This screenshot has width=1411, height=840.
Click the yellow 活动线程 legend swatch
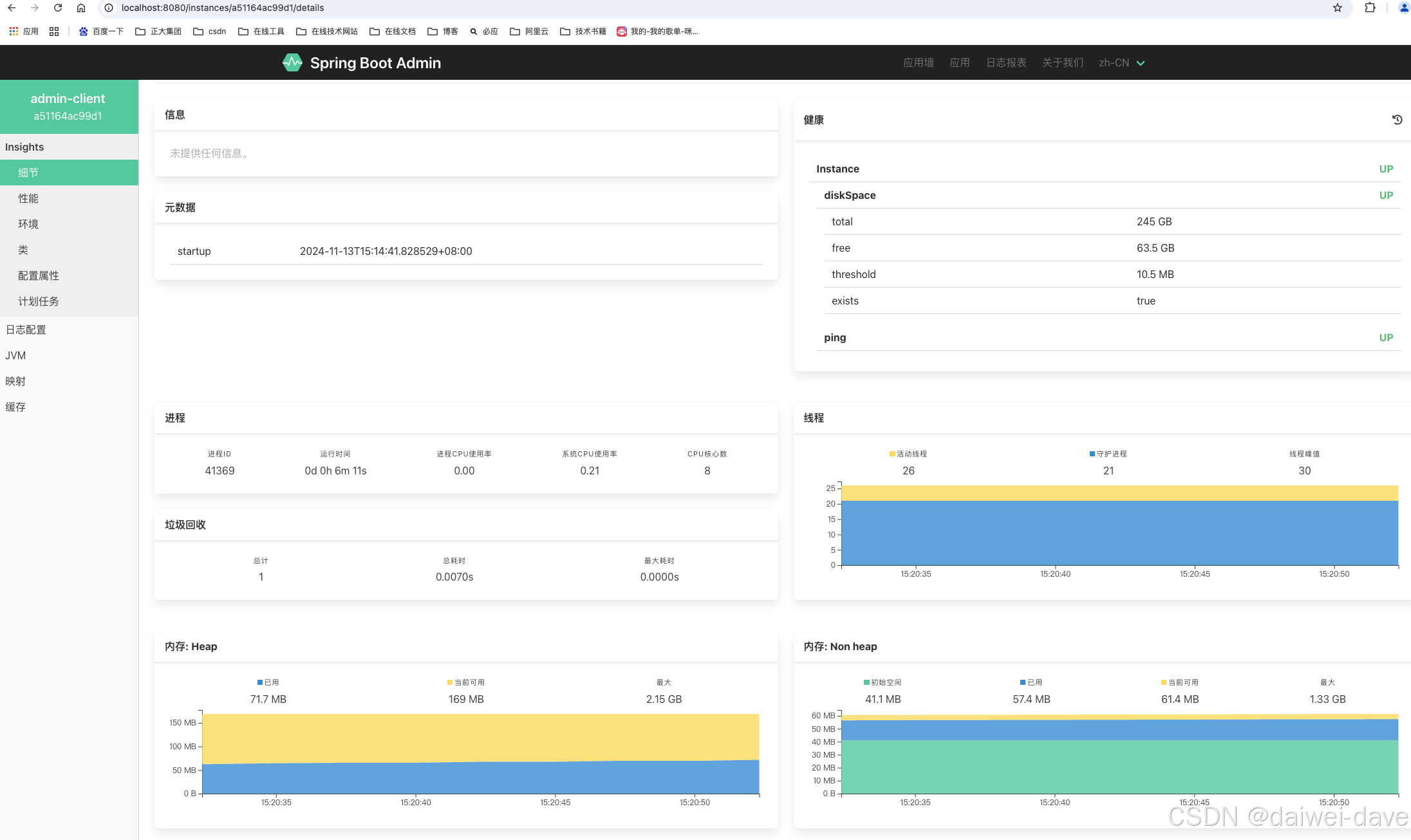(892, 454)
